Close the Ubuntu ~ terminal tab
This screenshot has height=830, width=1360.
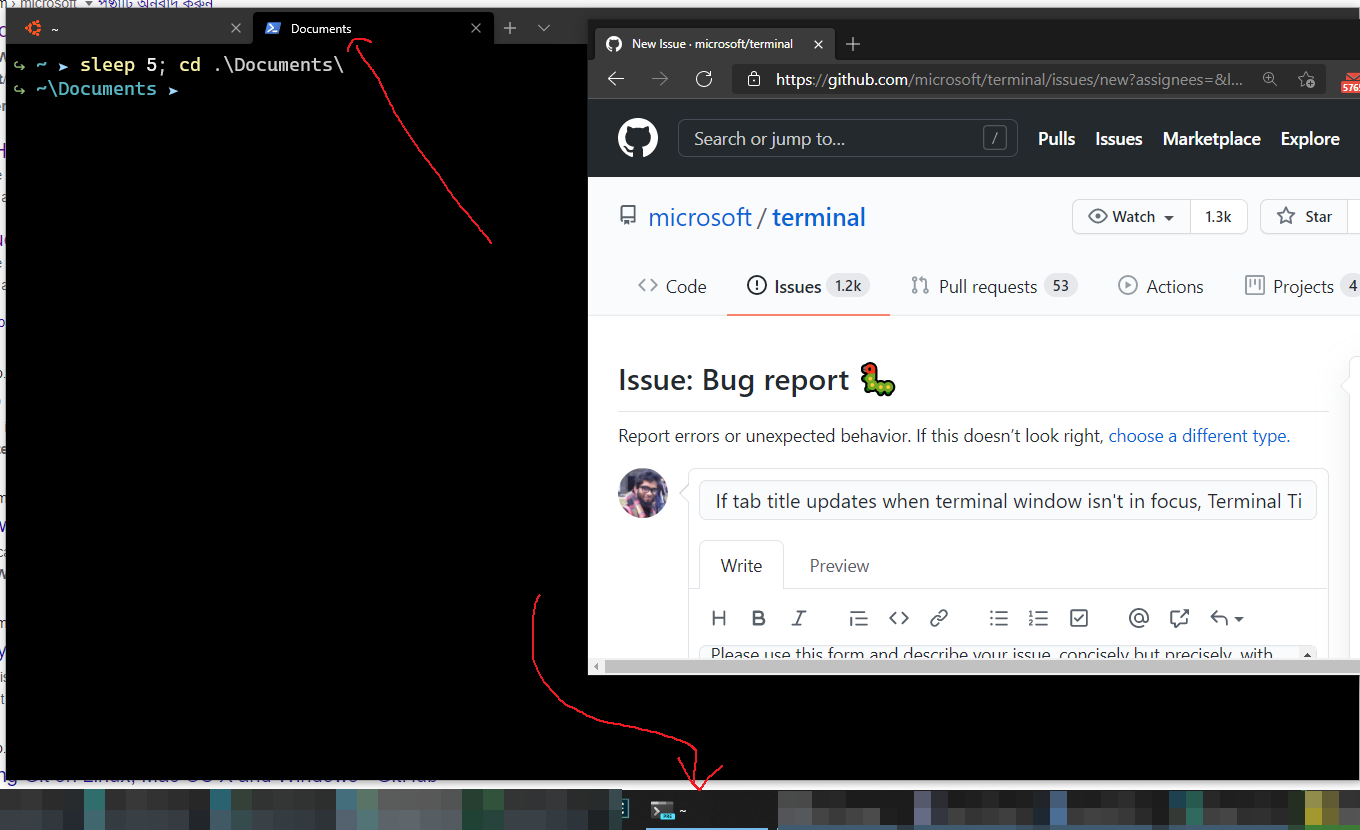[x=236, y=29]
